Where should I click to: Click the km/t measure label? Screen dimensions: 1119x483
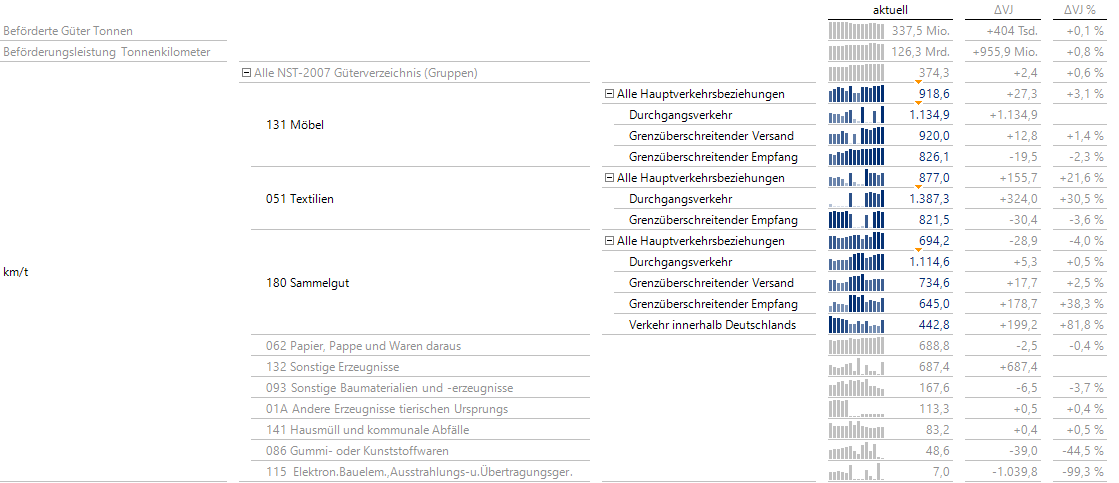(x=15, y=272)
